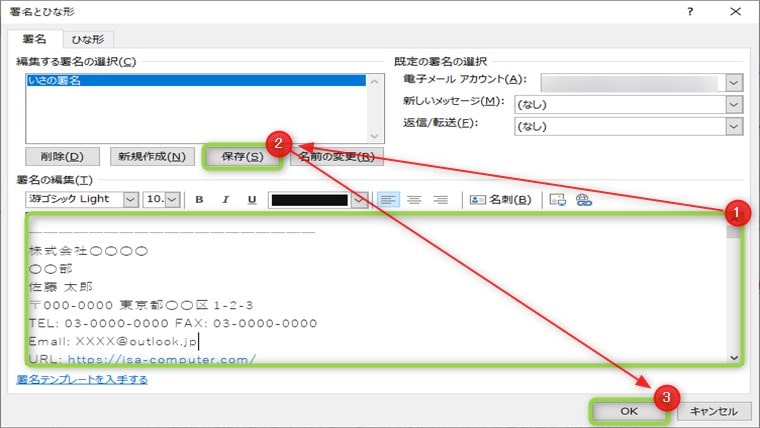The height and width of the screenshot is (428, 760).
Task: Center the signature text
Action: pos(414,200)
